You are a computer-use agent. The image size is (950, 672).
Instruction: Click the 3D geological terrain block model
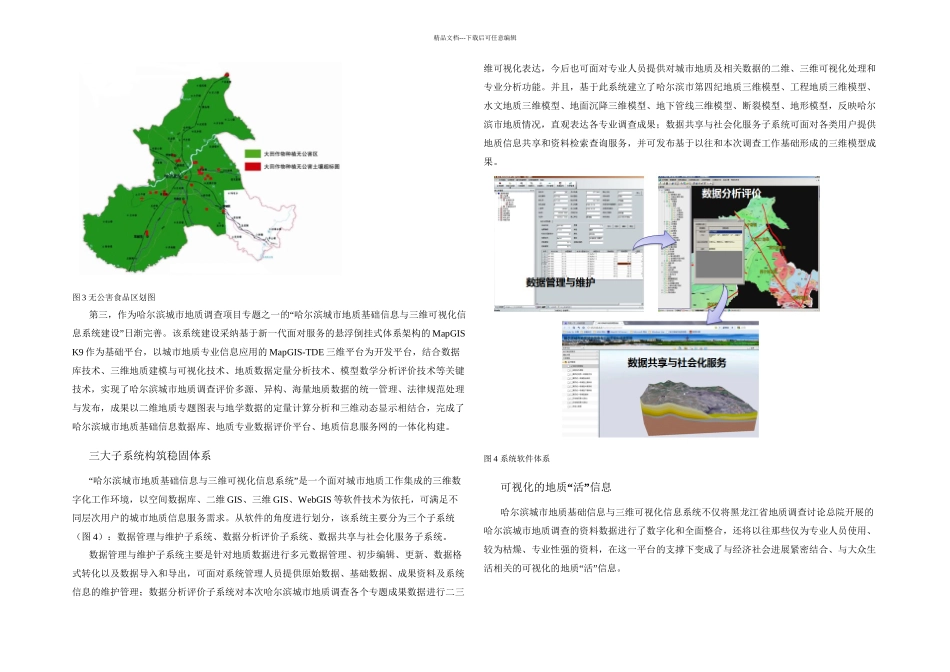tap(698, 410)
